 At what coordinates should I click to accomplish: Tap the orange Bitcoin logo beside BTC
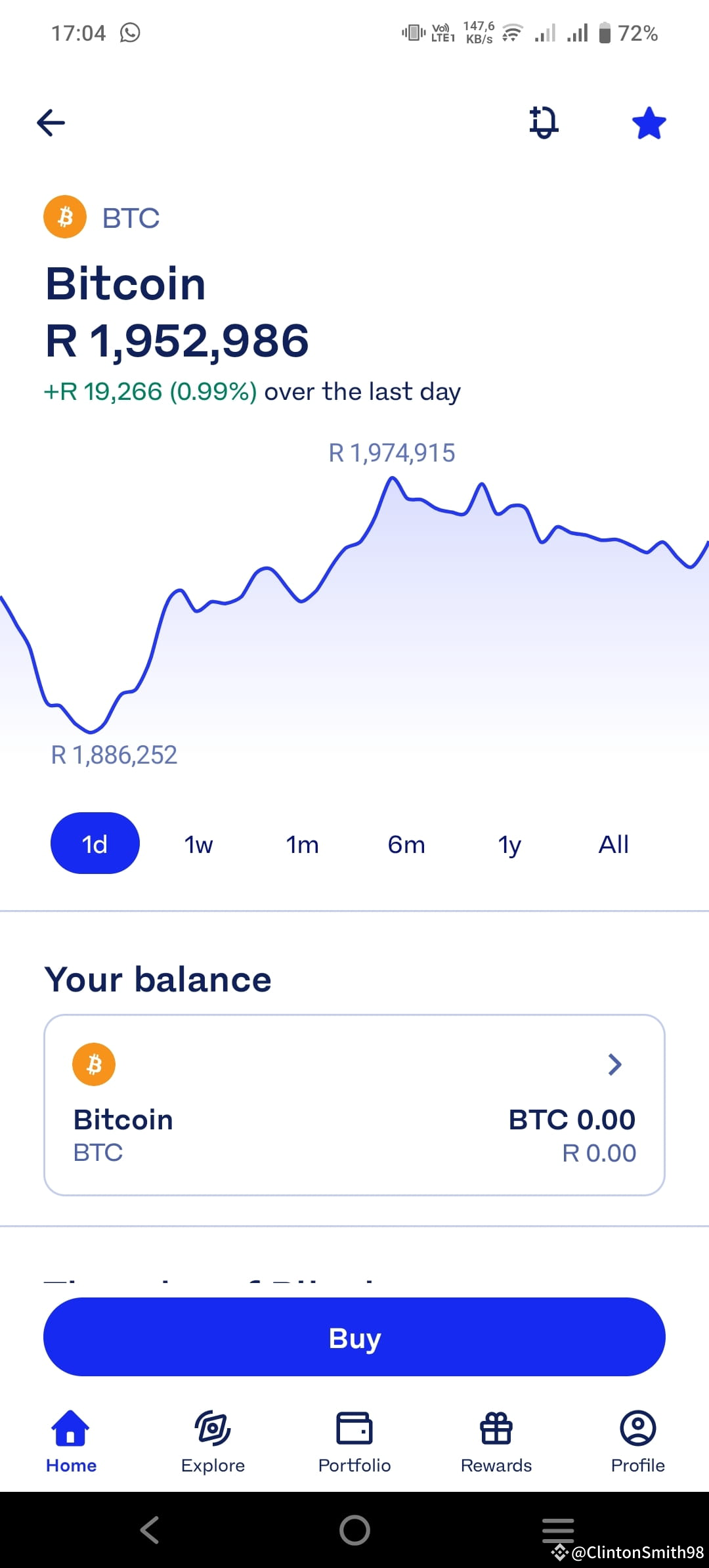65,217
